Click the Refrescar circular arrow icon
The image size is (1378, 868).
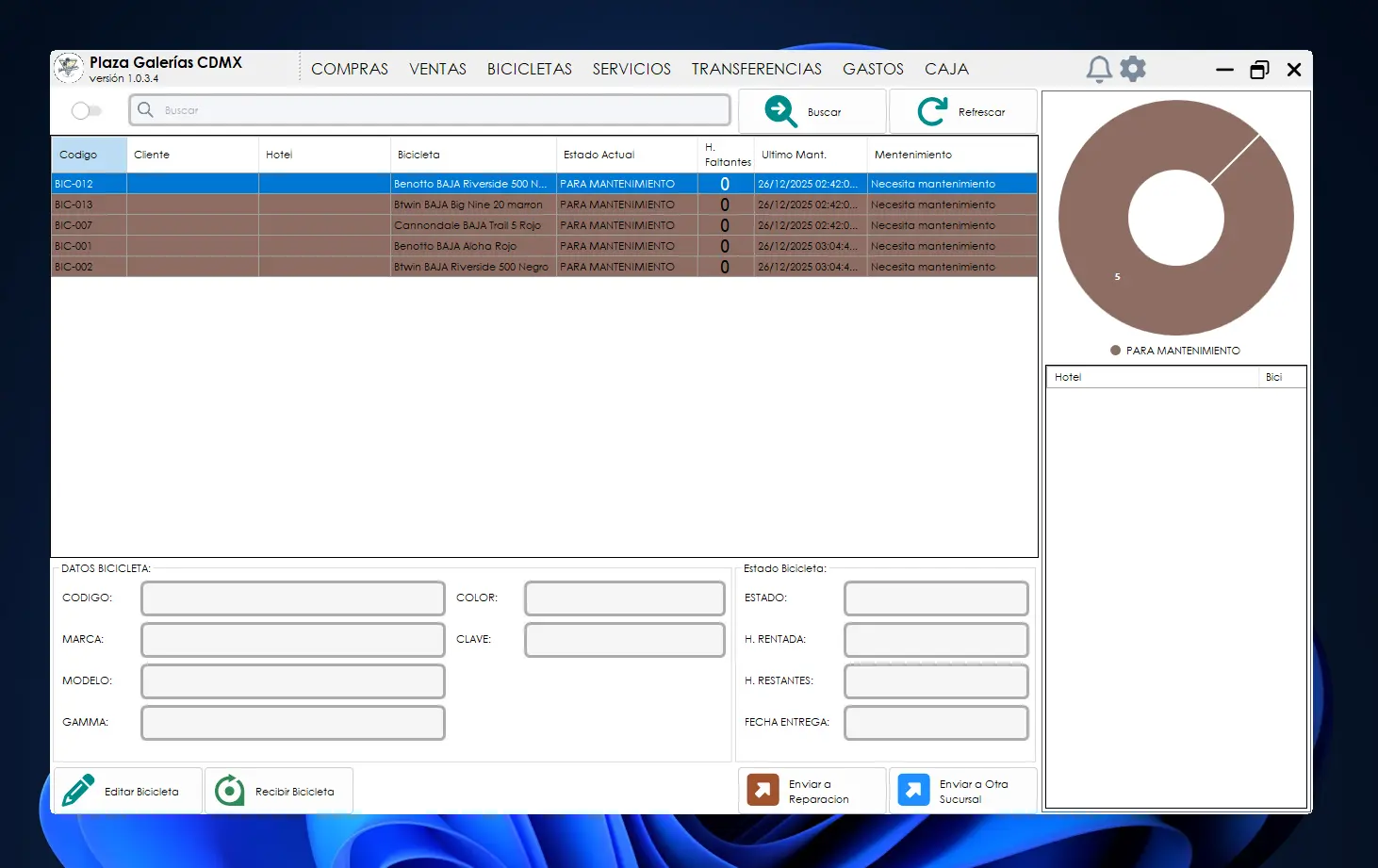click(932, 111)
